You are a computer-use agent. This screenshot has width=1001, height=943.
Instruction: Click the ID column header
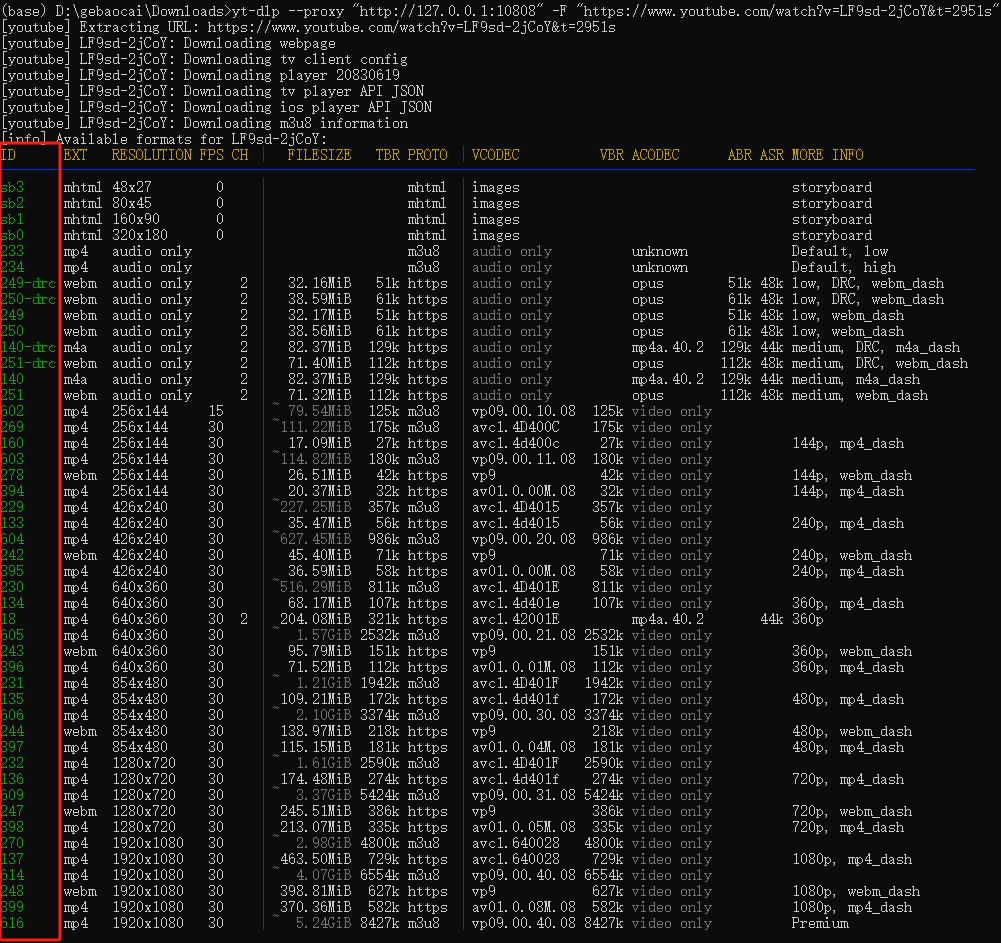click(9, 155)
